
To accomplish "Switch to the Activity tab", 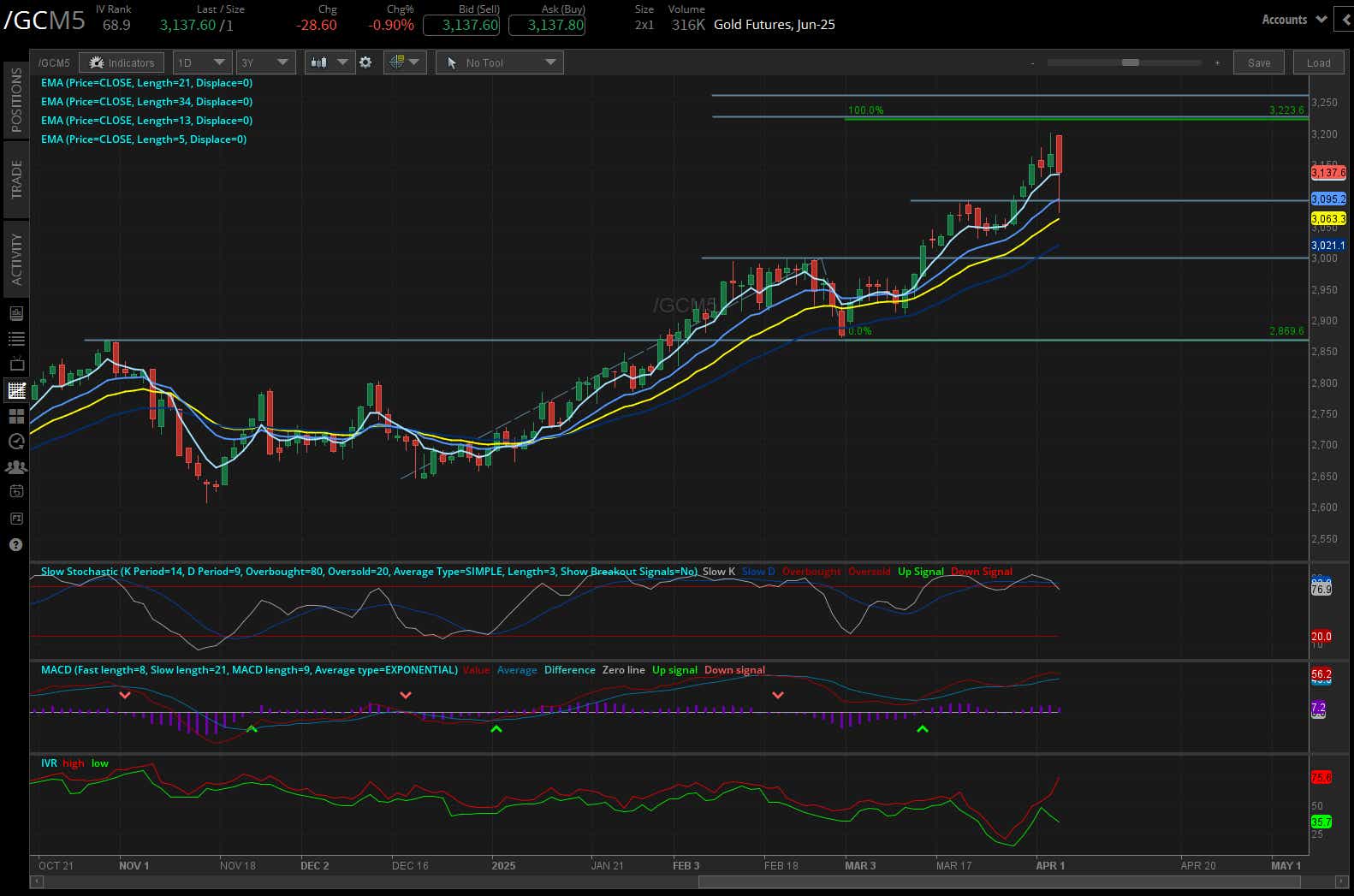I will tap(16, 259).
